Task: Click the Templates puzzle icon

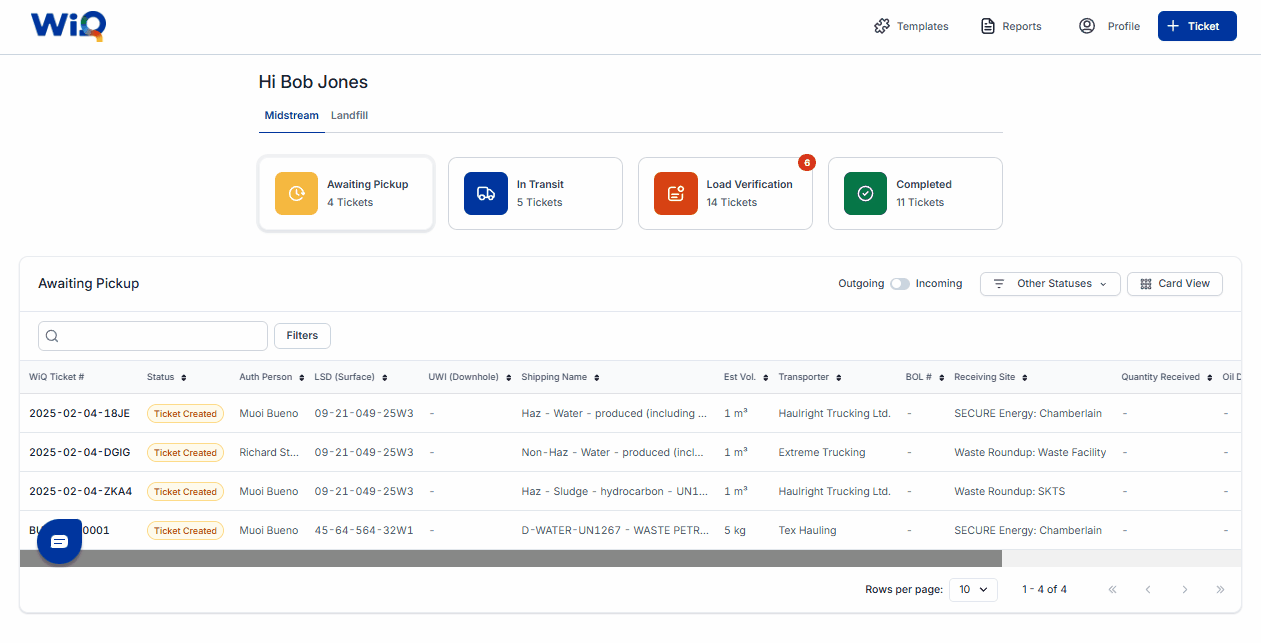Action: coord(882,26)
